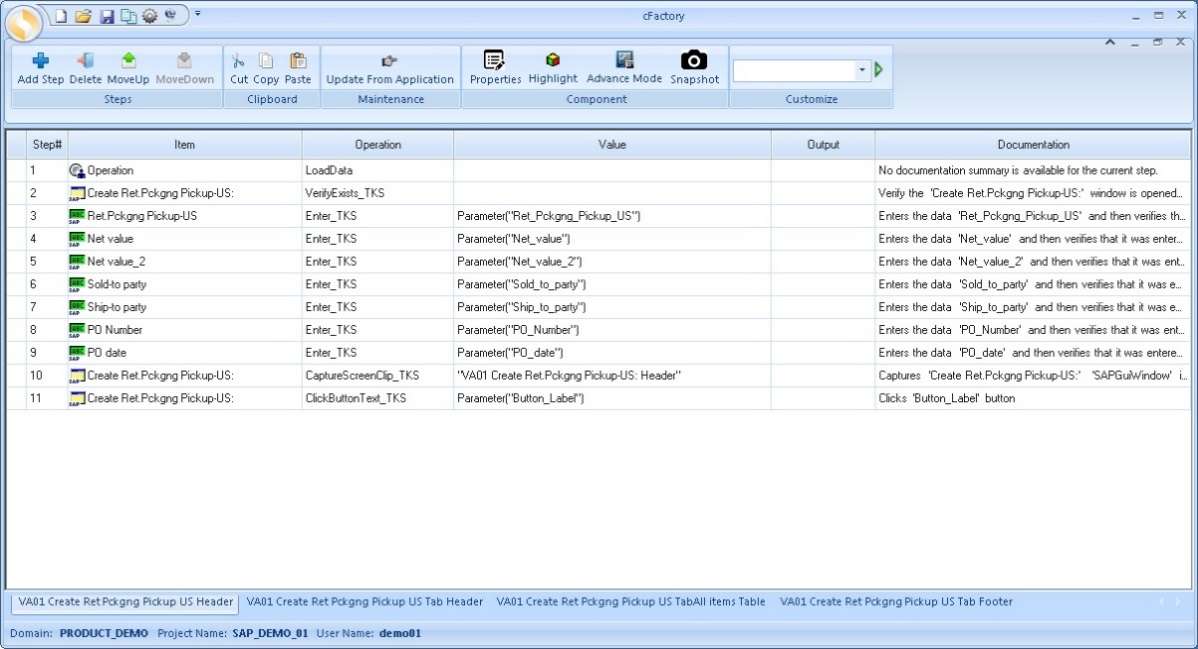Click the Parameter("Button_Label") value cell
The width and height of the screenshot is (1198, 649).
tap(612, 398)
